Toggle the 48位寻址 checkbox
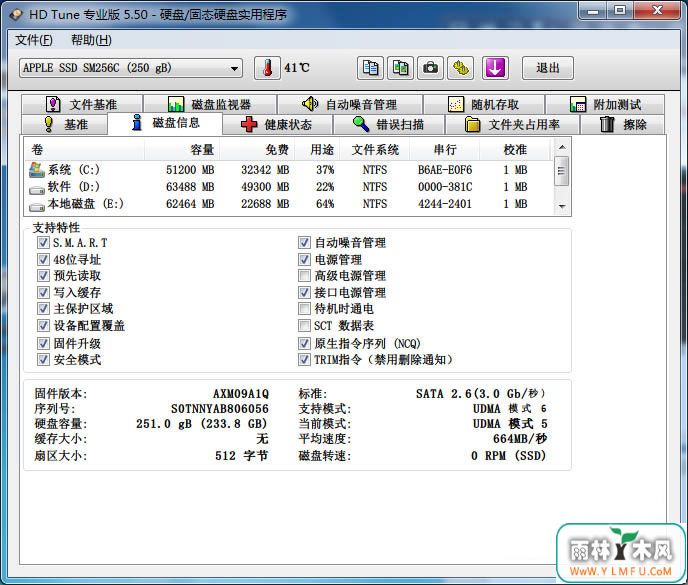The height and width of the screenshot is (585, 688). 43,259
